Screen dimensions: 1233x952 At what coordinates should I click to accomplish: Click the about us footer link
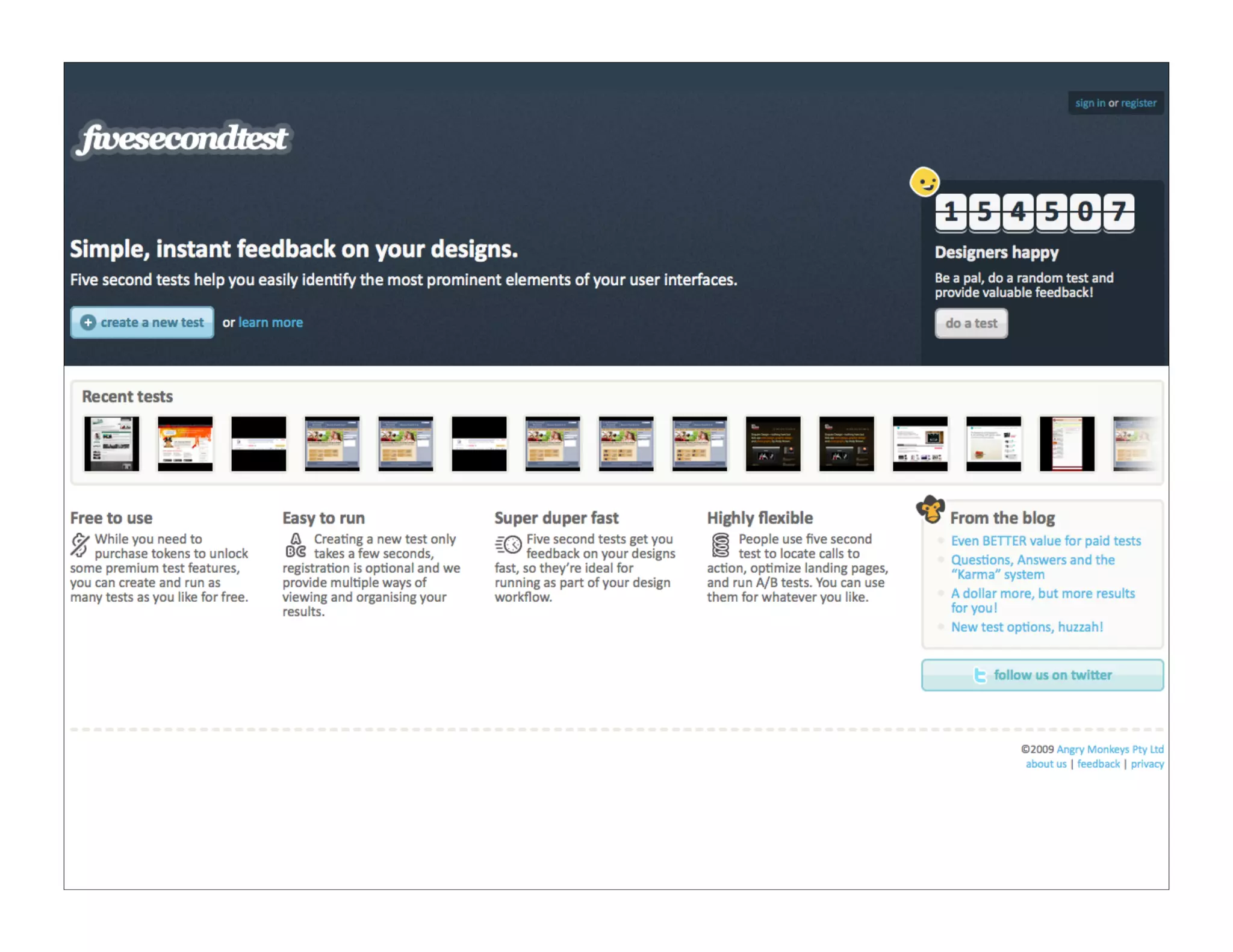pyautogui.click(x=1046, y=764)
